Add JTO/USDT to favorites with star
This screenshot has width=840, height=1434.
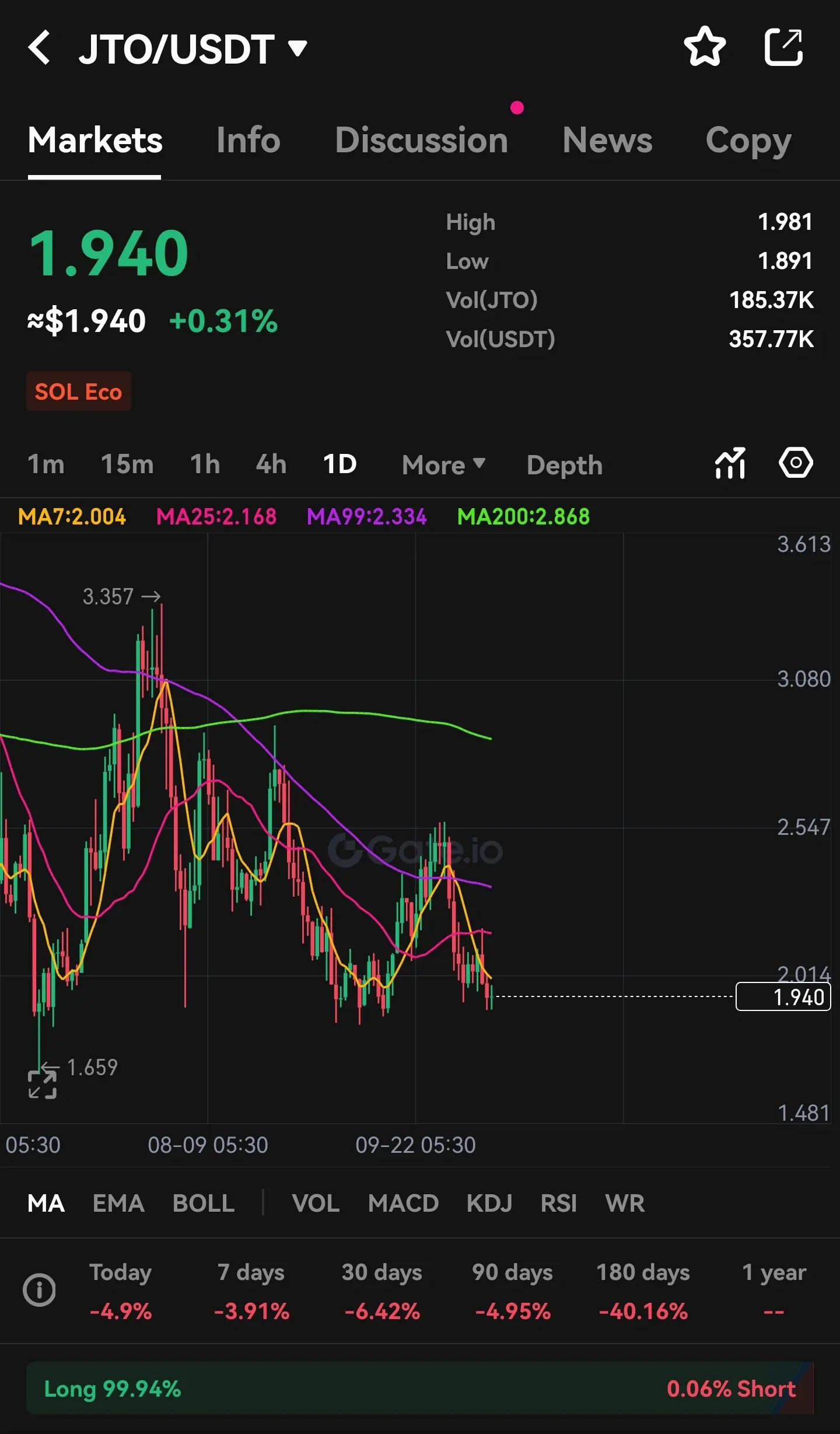click(x=705, y=47)
